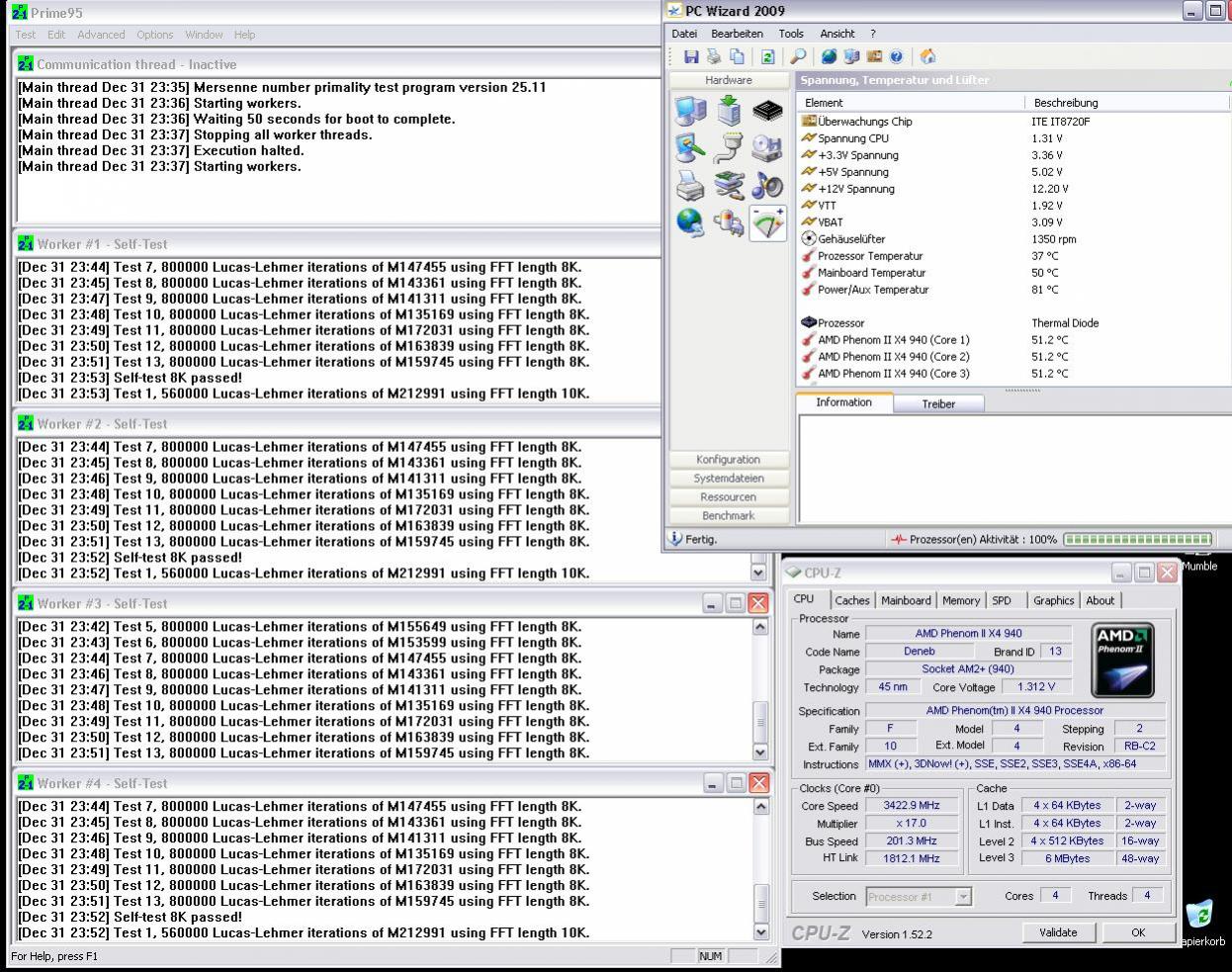The height and width of the screenshot is (972, 1232).
Task: Open the Ressourcen section in PC Wizard
Action: coord(729,497)
